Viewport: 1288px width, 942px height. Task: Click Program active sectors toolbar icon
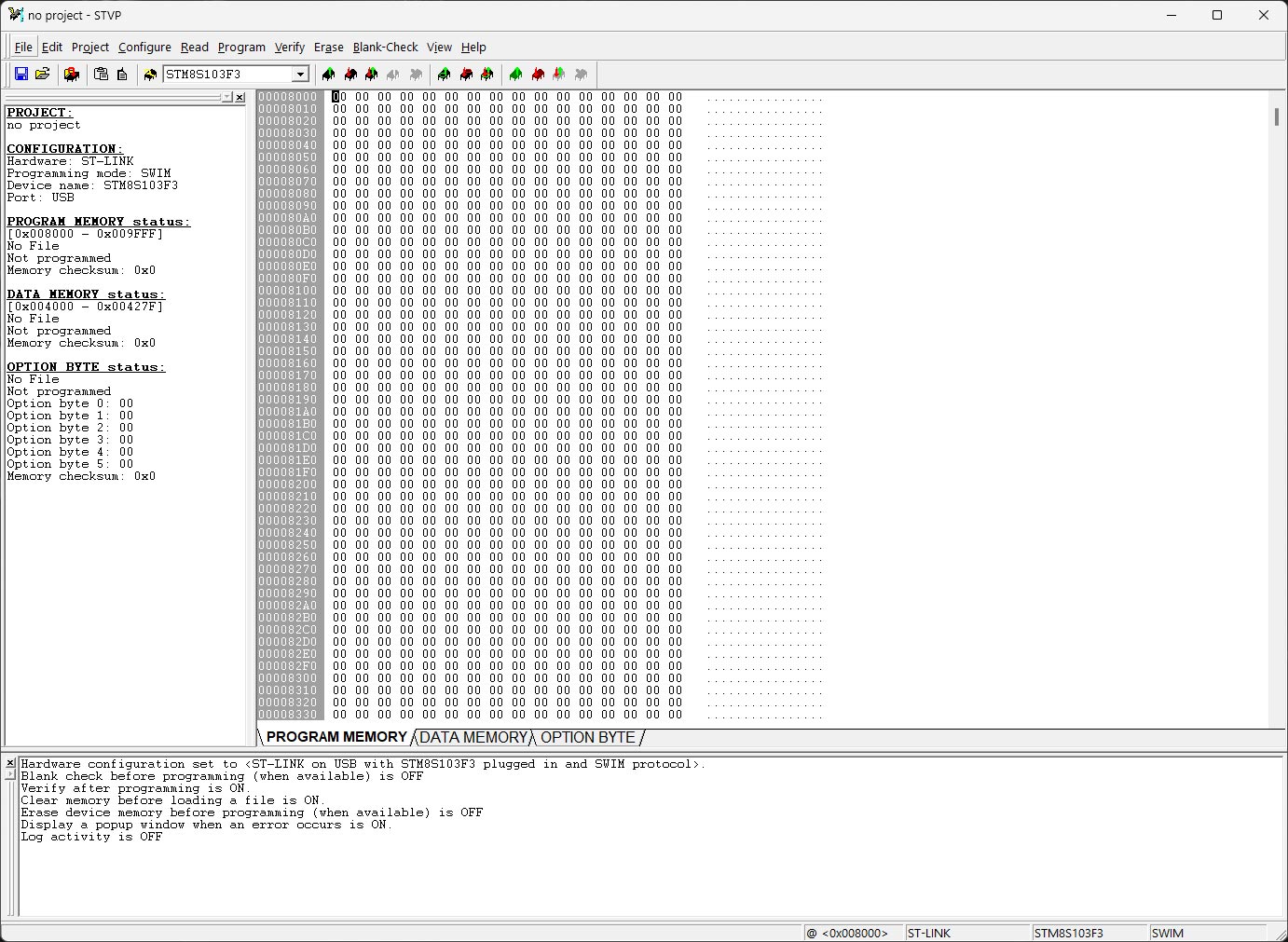[x=466, y=75]
